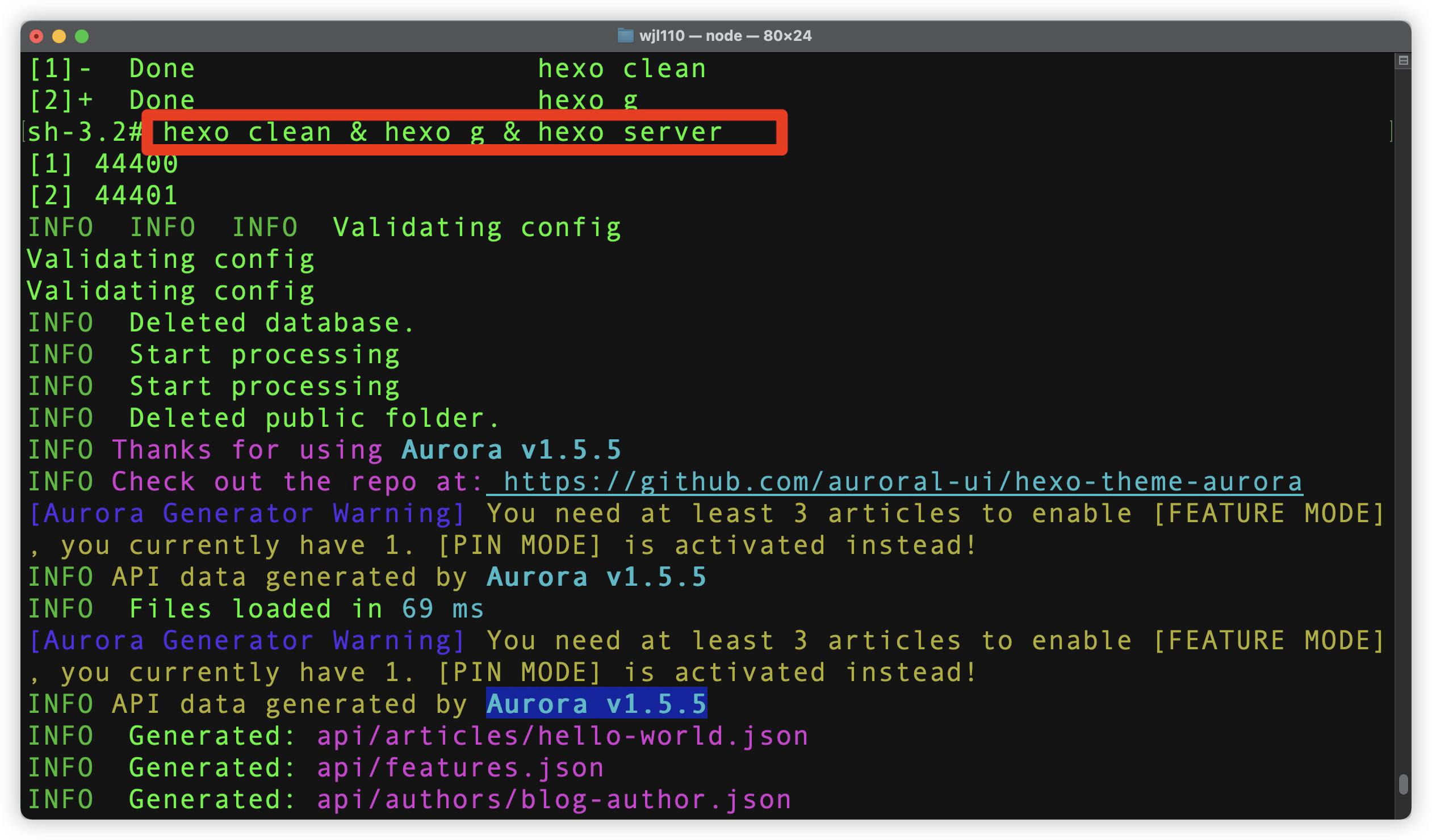Maximize the terminal with green button
Viewport: 1432px width, 840px height.
[82, 36]
